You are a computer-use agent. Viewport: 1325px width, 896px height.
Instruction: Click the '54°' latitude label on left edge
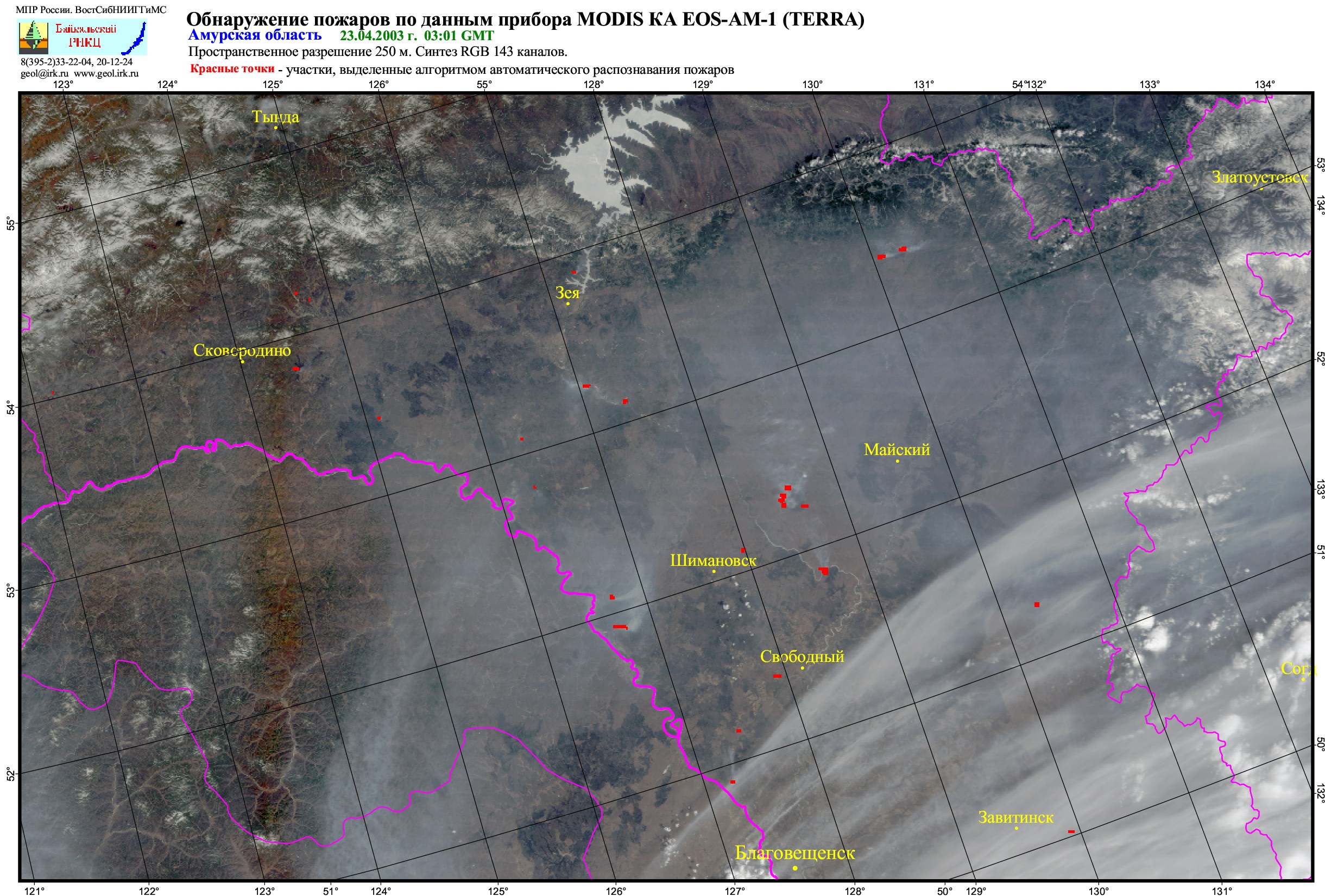(x=10, y=407)
